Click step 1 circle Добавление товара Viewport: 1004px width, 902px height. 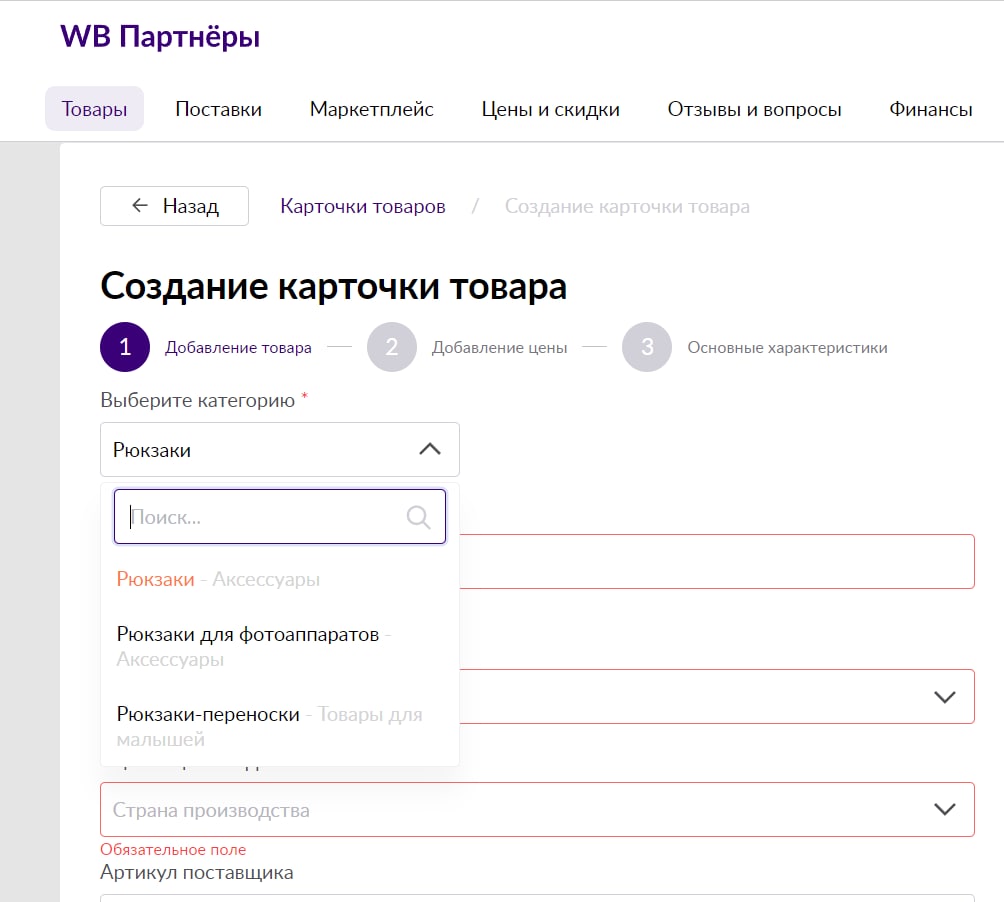point(125,347)
